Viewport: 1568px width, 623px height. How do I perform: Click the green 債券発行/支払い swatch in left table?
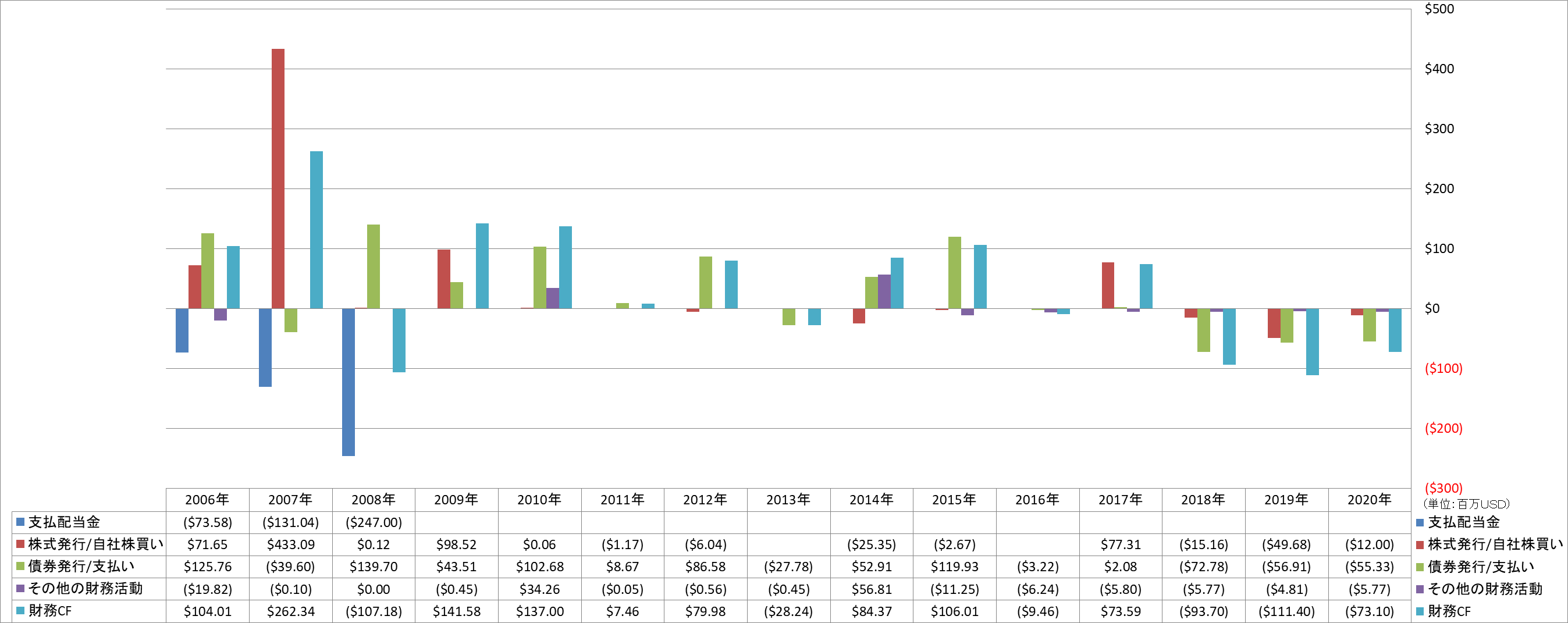(x=20, y=567)
